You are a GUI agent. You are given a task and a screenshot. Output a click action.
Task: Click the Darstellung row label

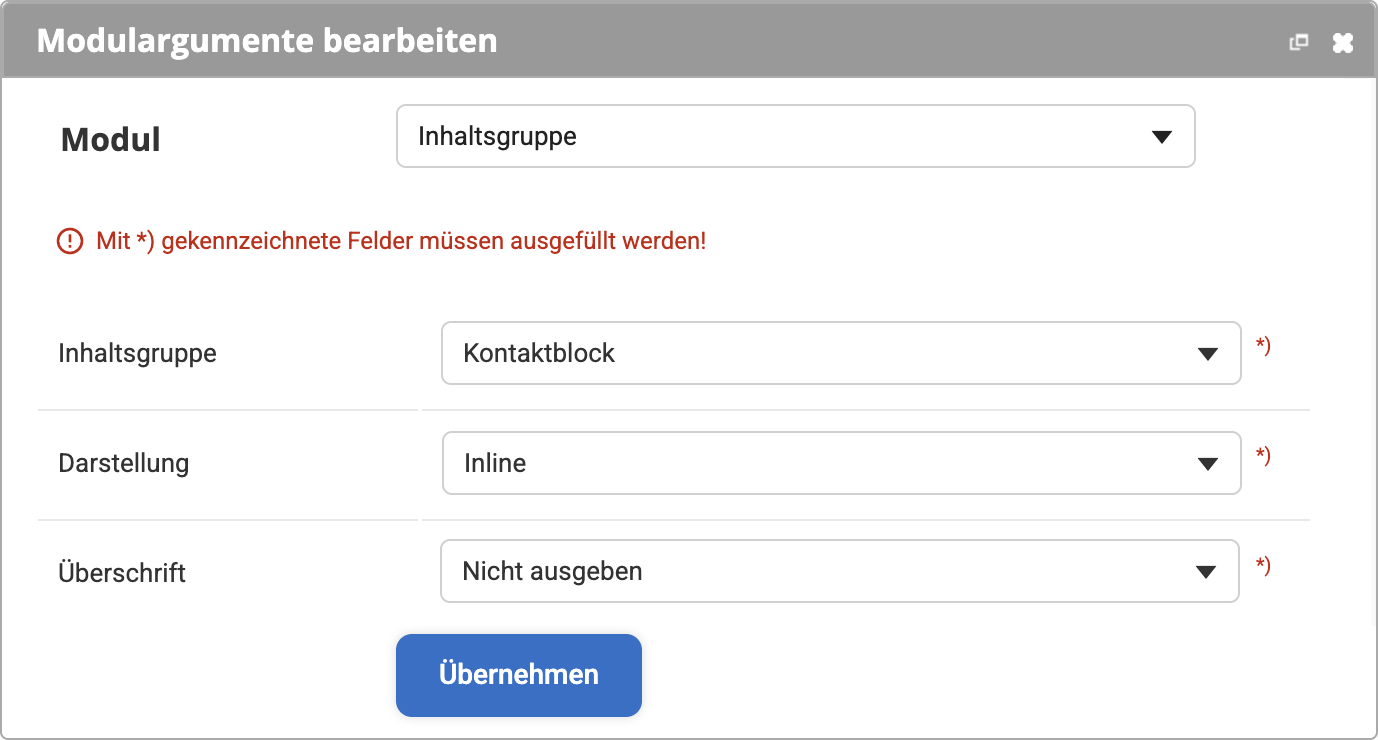click(124, 463)
